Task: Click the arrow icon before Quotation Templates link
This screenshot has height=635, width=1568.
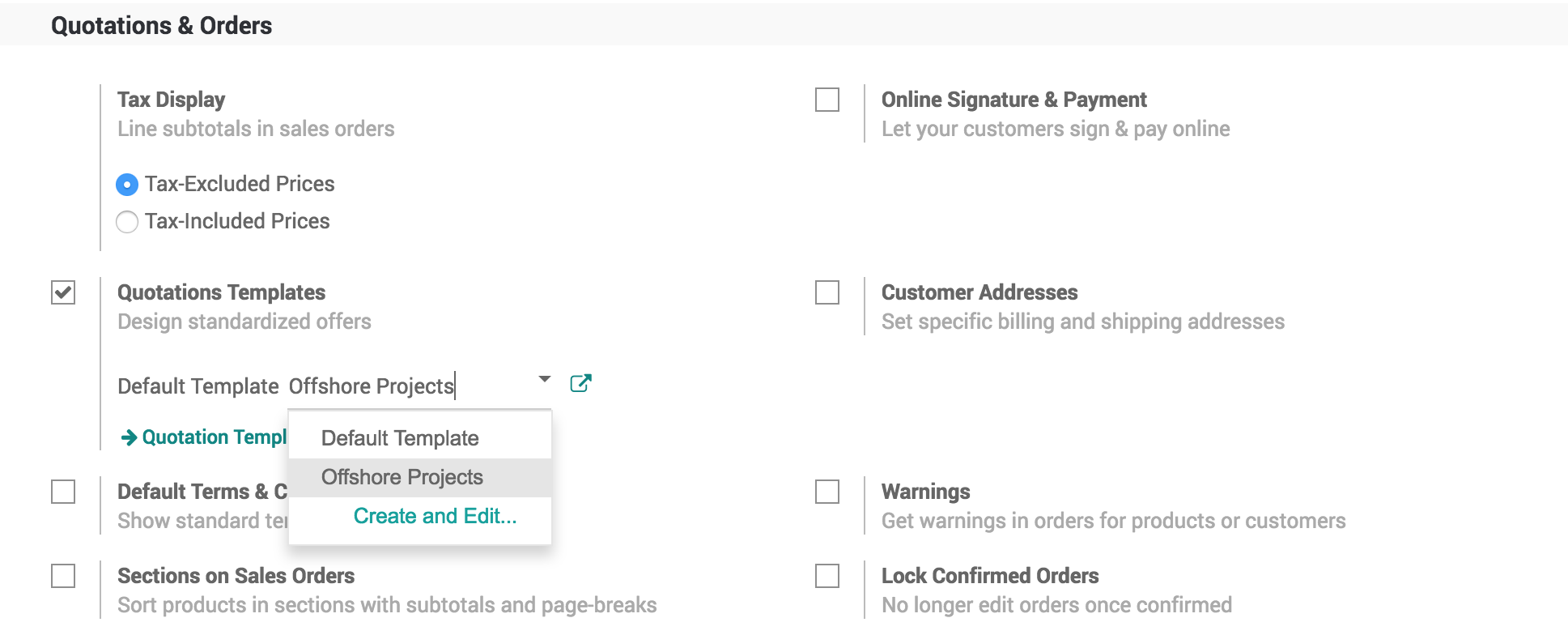Action: tap(129, 438)
